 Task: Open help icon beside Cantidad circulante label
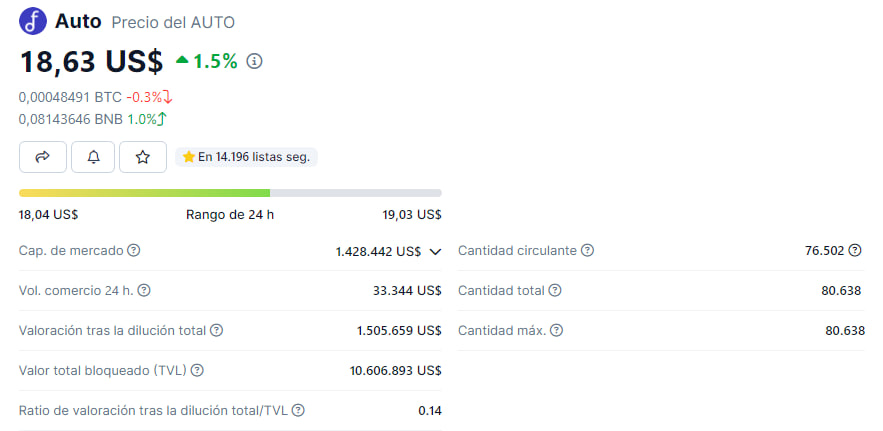587,250
